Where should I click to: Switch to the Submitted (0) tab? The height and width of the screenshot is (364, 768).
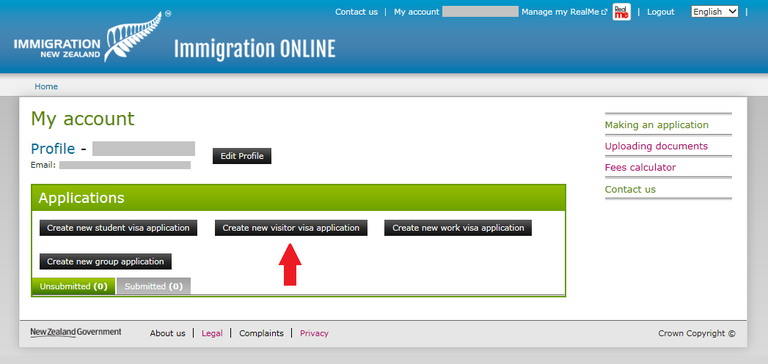[153, 286]
